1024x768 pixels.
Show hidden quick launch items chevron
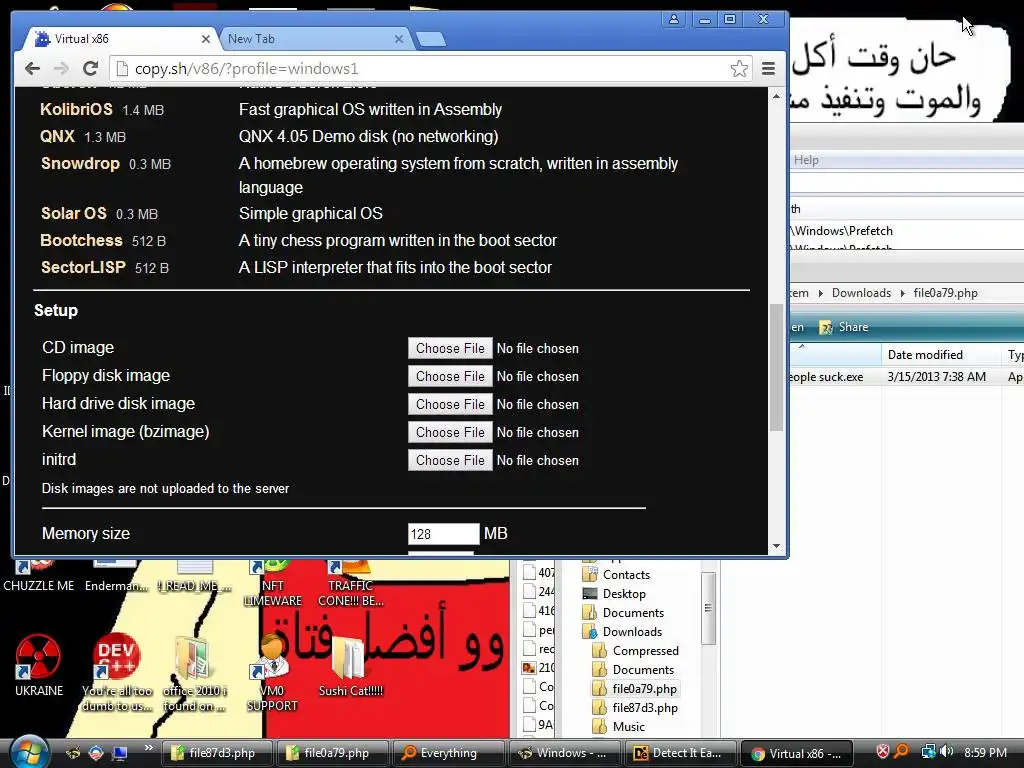point(148,747)
